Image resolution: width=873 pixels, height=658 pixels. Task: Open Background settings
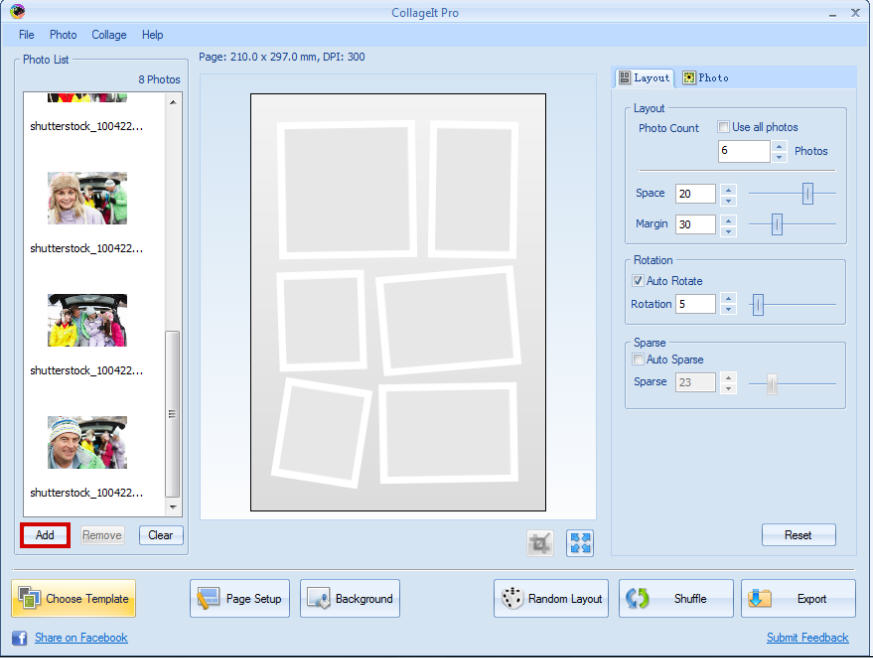(350, 599)
